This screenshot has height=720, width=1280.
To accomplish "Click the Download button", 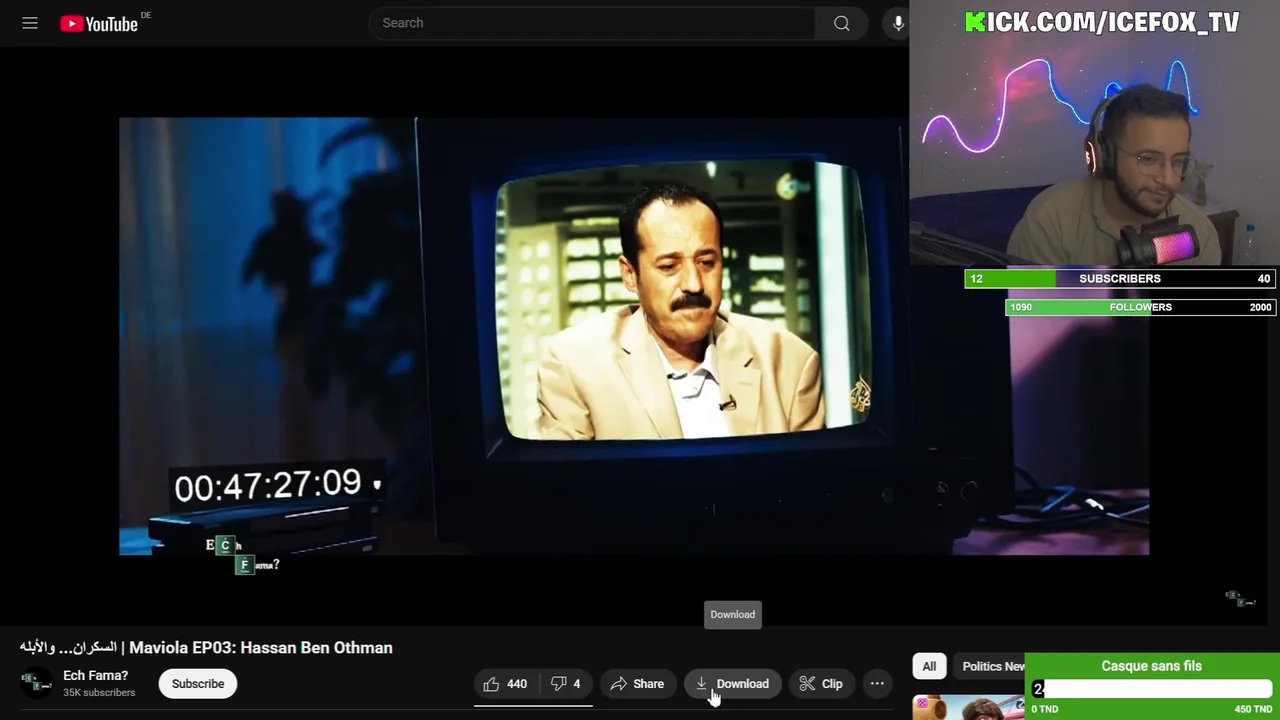I will (732, 684).
